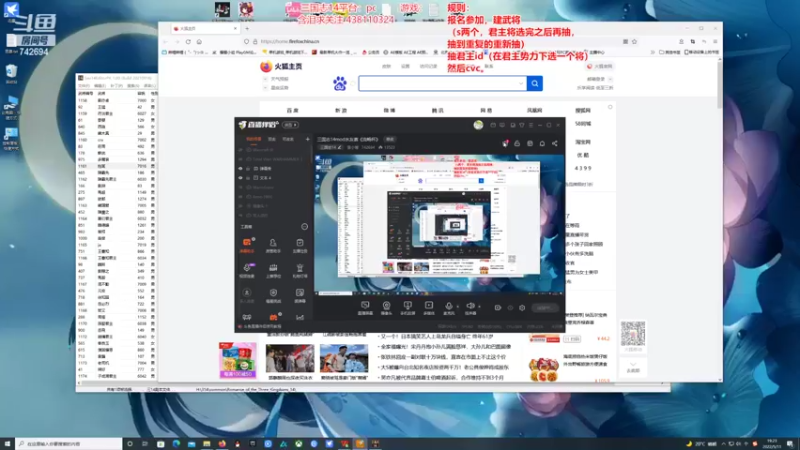Image resolution: width=800 pixels, height=450 pixels.
Task: Click the Firefox page vertical scrollbar
Action: [719, 84]
